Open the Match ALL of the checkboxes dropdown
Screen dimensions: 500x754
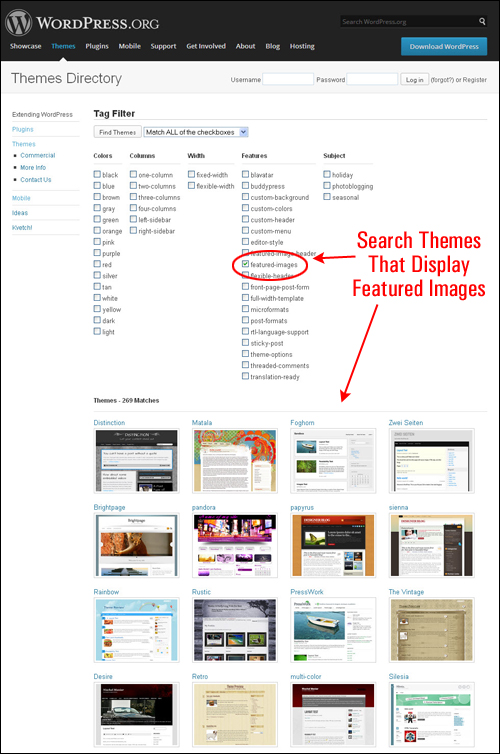pyautogui.click(x=196, y=132)
